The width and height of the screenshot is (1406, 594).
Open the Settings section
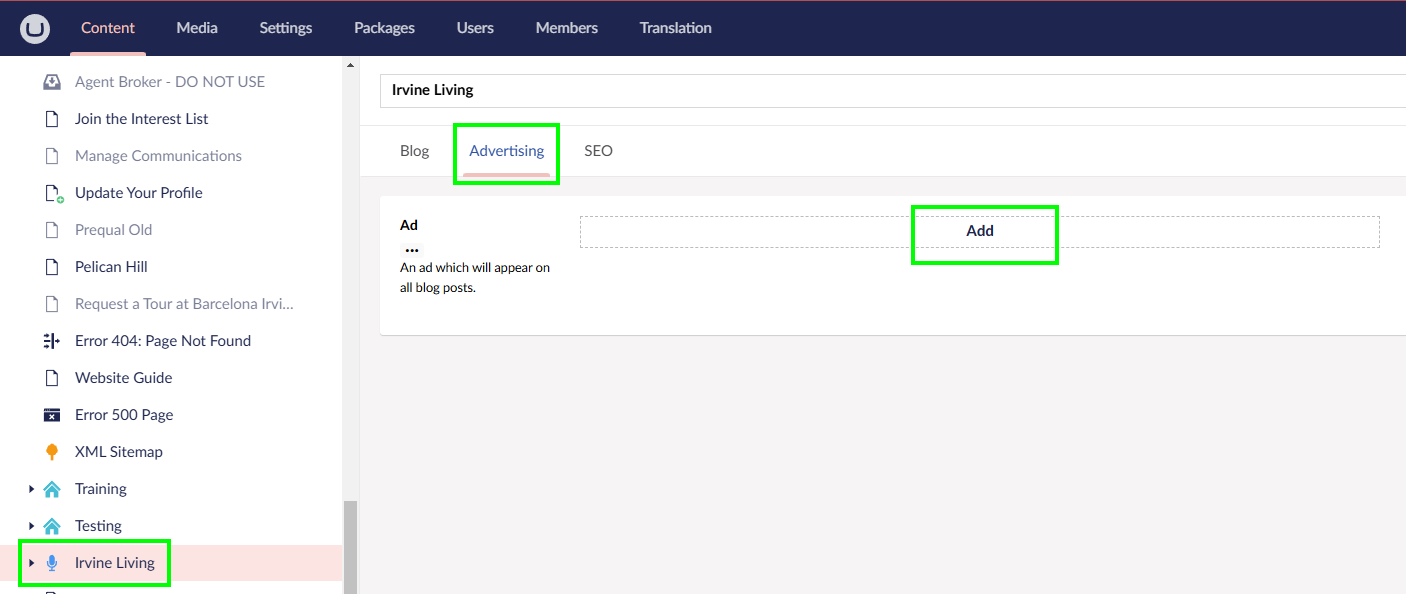[285, 28]
